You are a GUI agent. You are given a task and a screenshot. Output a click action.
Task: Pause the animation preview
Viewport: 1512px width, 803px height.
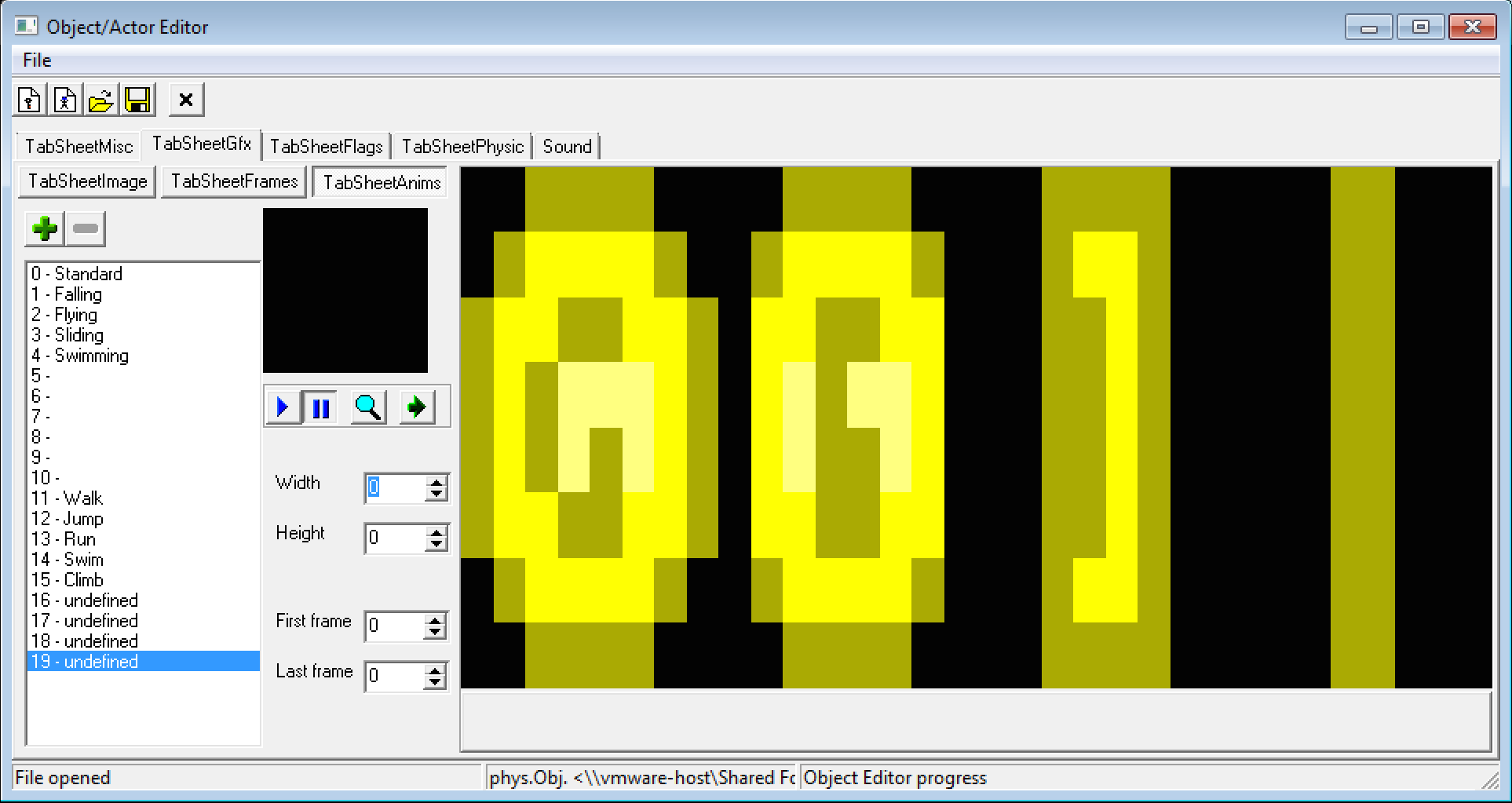(x=321, y=407)
